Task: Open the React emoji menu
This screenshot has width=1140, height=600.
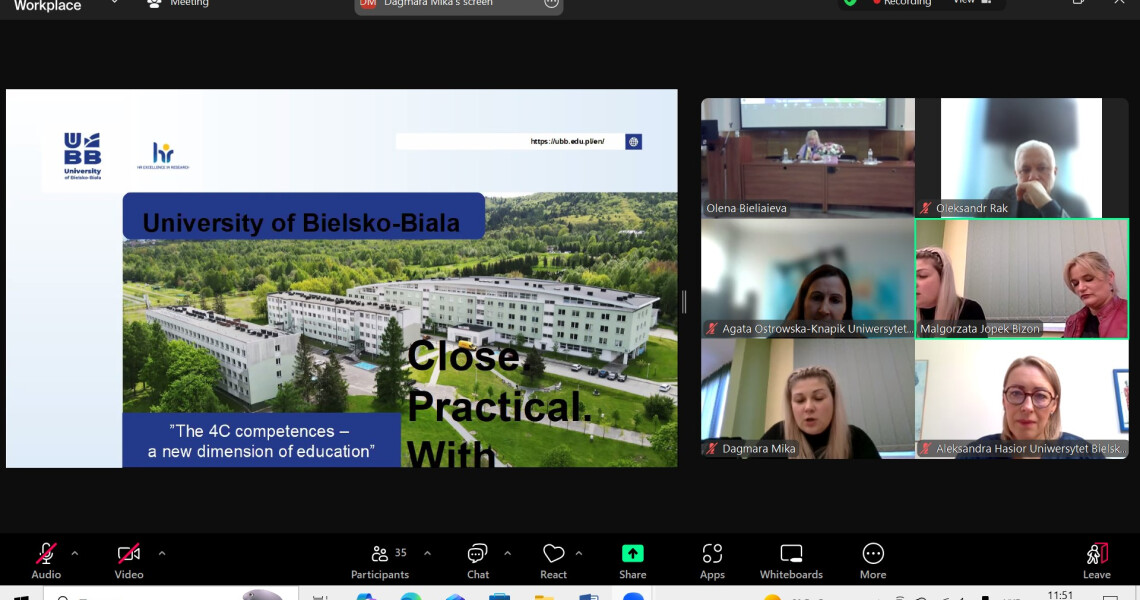Action: [553, 560]
